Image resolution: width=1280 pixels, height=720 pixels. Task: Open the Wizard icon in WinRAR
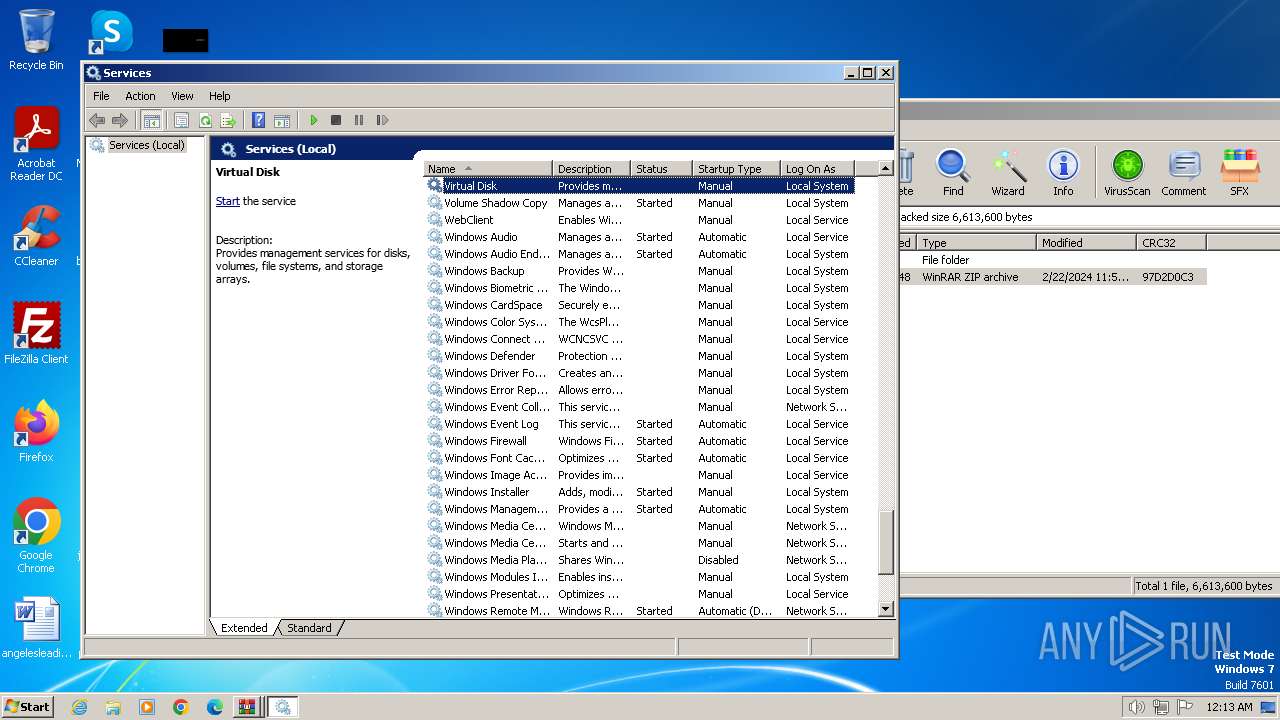1008,172
